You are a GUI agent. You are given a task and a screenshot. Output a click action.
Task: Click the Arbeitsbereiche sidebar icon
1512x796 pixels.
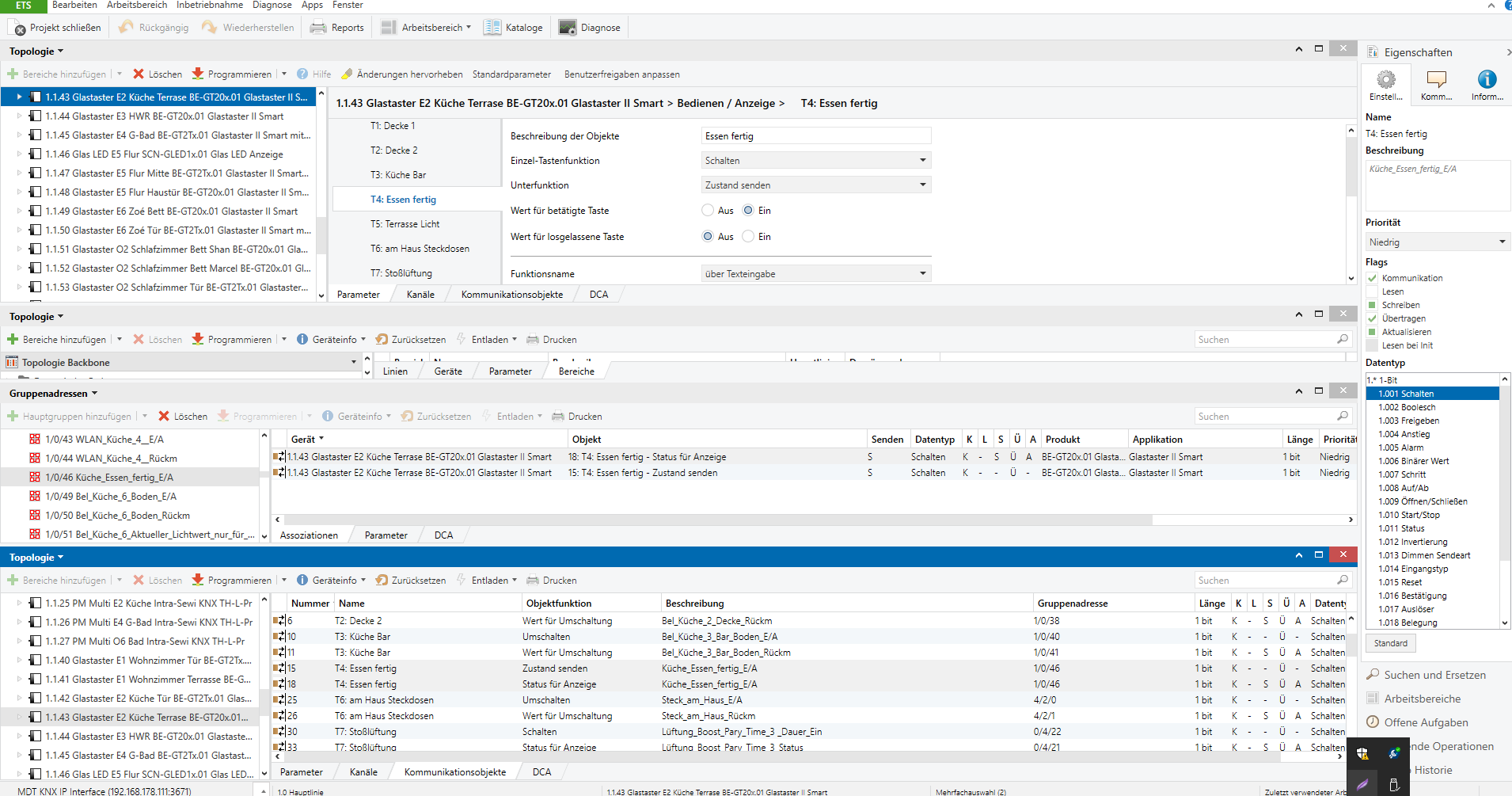click(1373, 699)
